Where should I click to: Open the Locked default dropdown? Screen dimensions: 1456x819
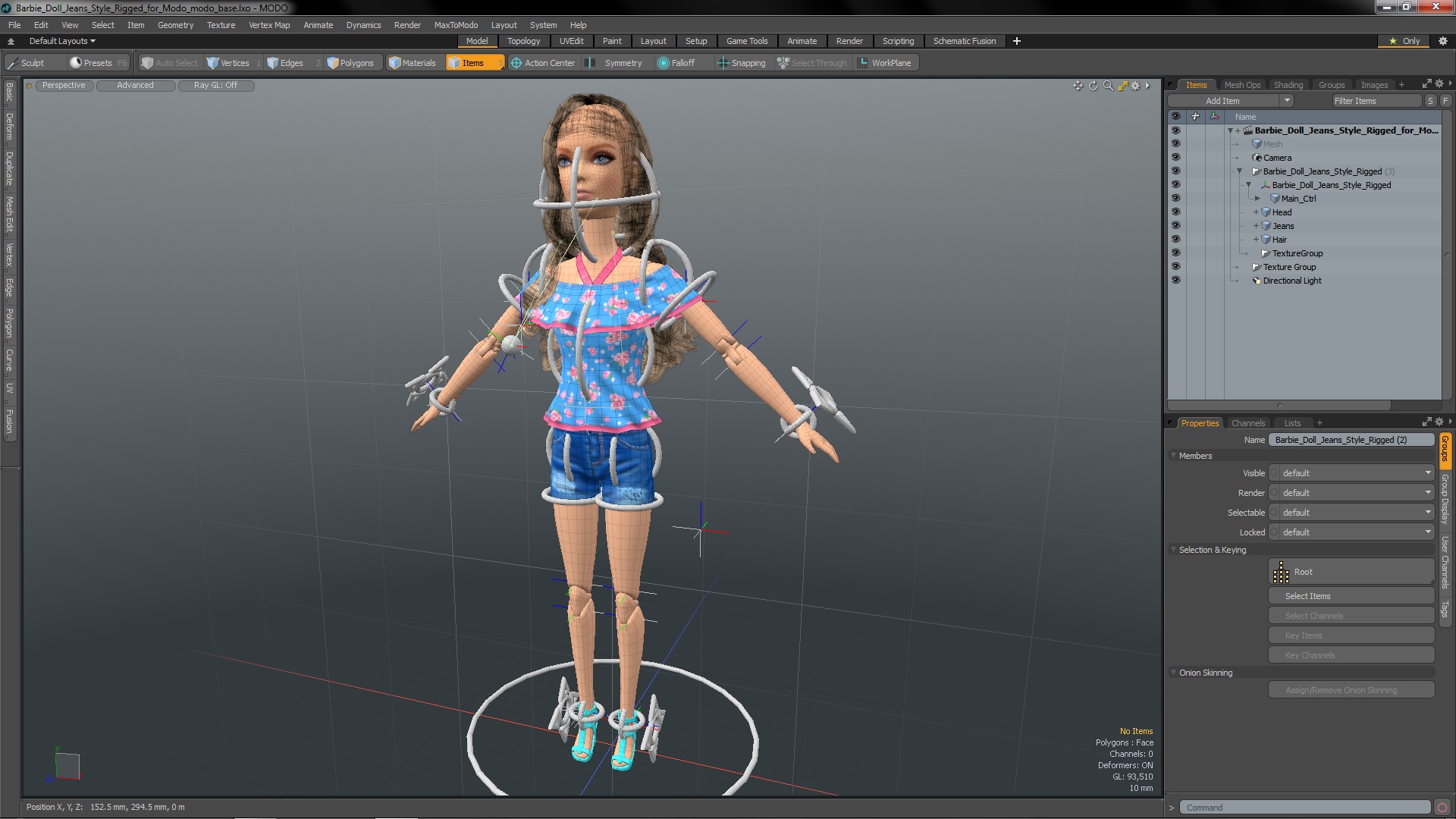(1351, 532)
